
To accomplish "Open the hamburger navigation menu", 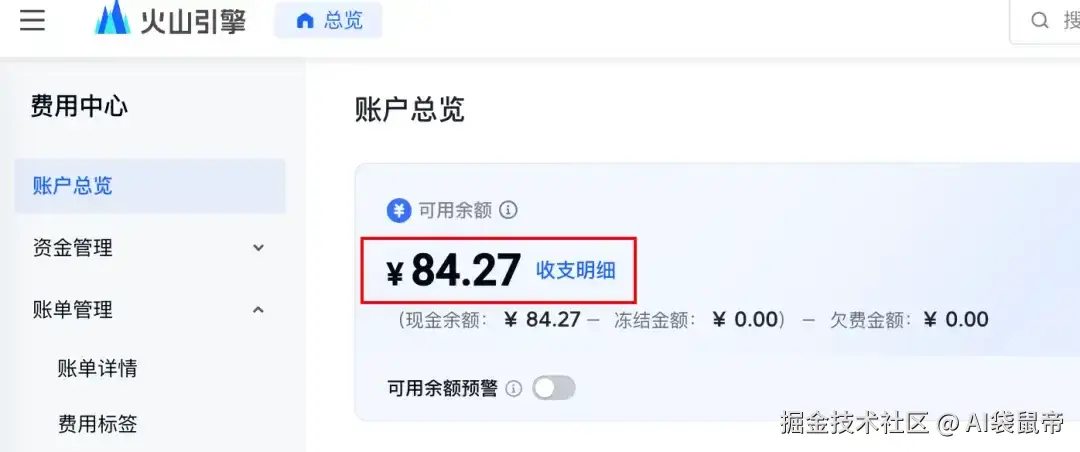I will [32, 21].
